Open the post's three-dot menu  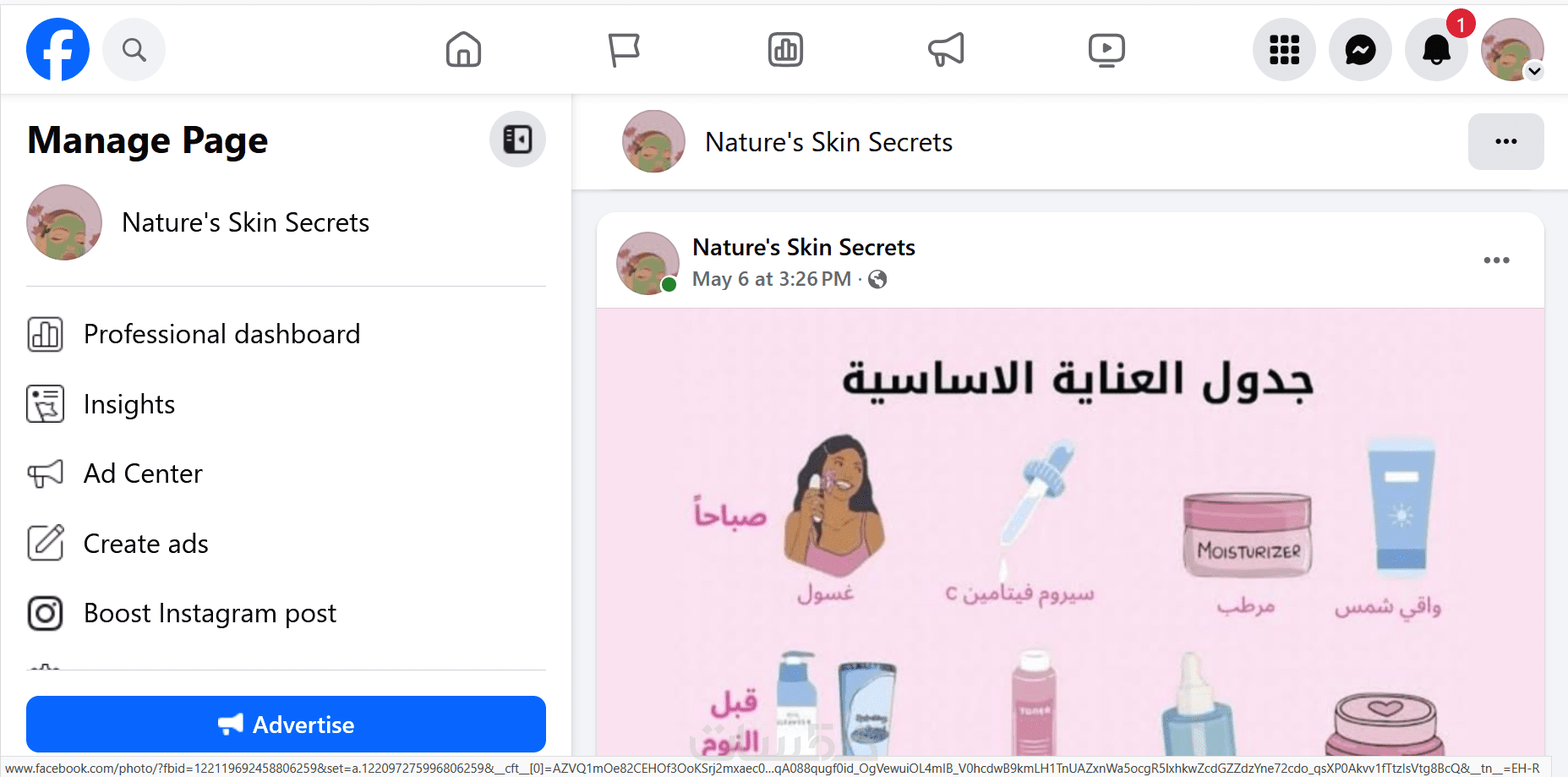click(x=1496, y=260)
